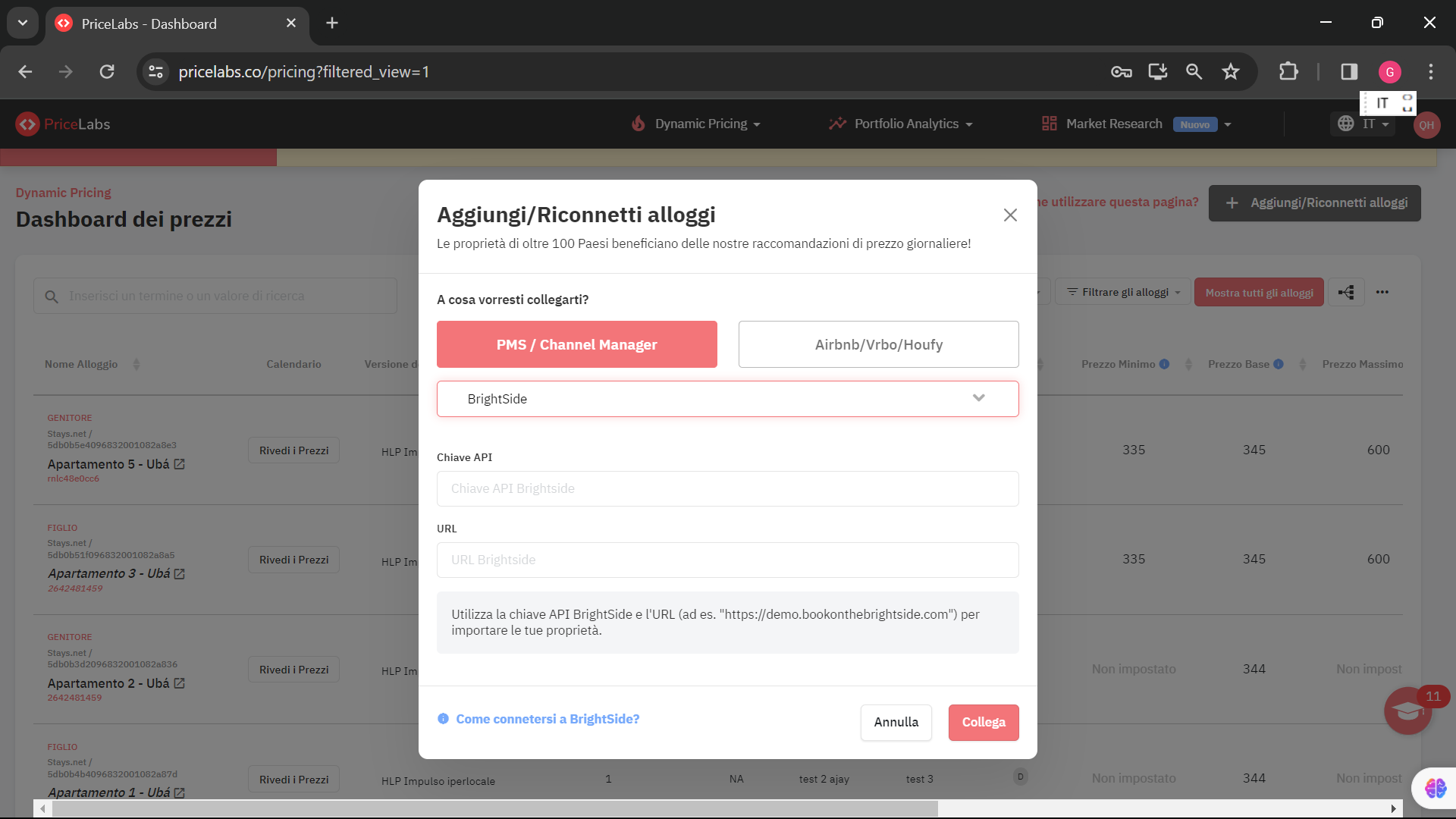The width and height of the screenshot is (1456, 819).
Task: Sort by Nome Alloggio column
Action: 136,365
